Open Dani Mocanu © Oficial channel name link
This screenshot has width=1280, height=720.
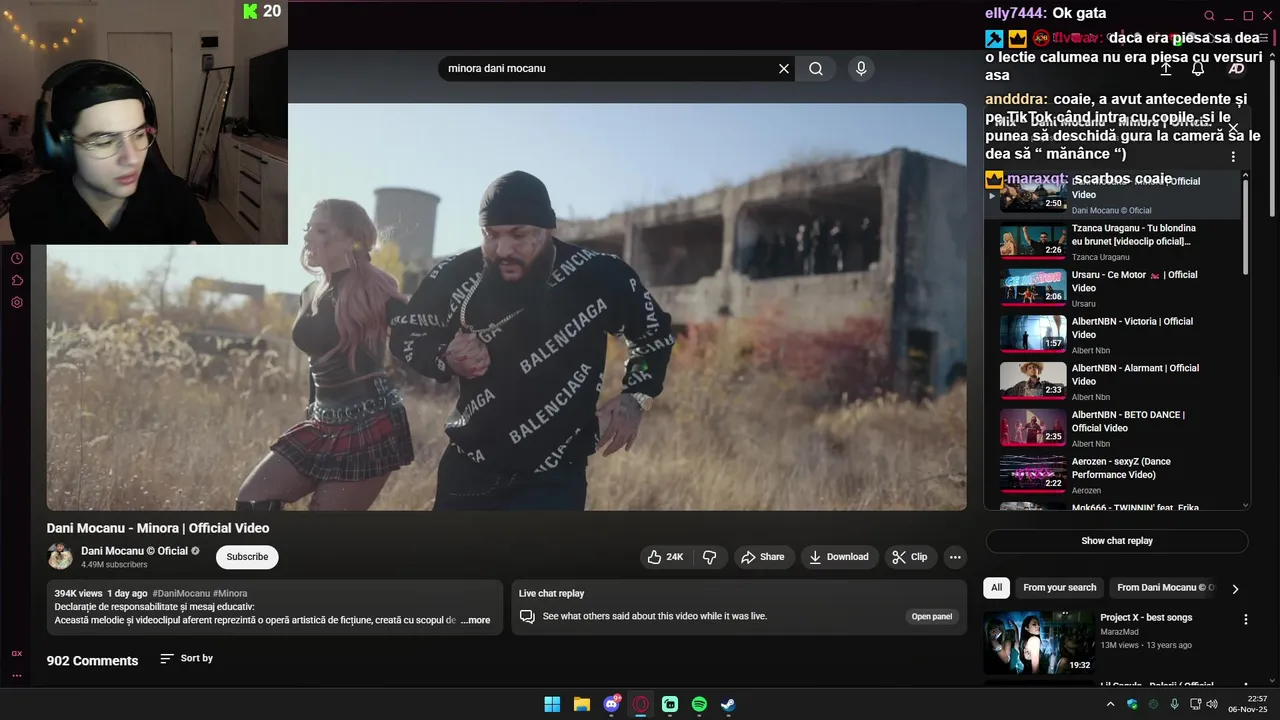pyautogui.click(x=134, y=551)
